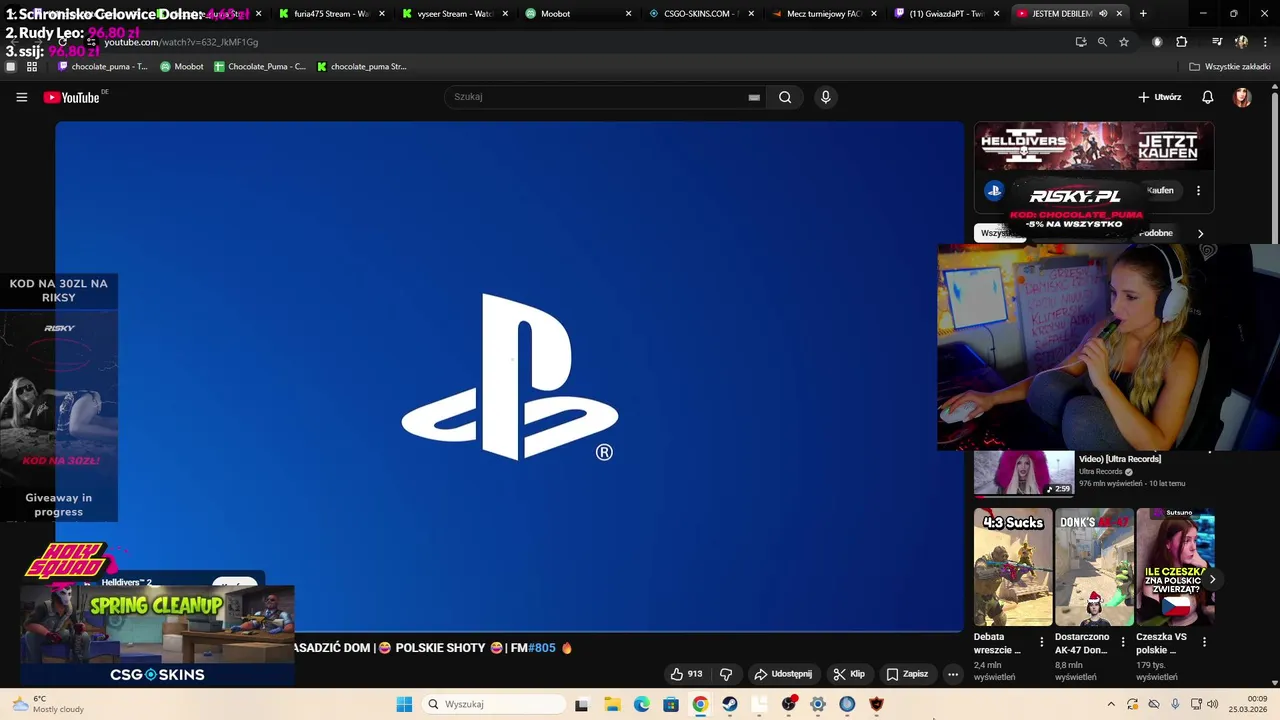The height and width of the screenshot is (720, 1280).
Task: Open Steam from the taskbar
Action: tap(730, 704)
